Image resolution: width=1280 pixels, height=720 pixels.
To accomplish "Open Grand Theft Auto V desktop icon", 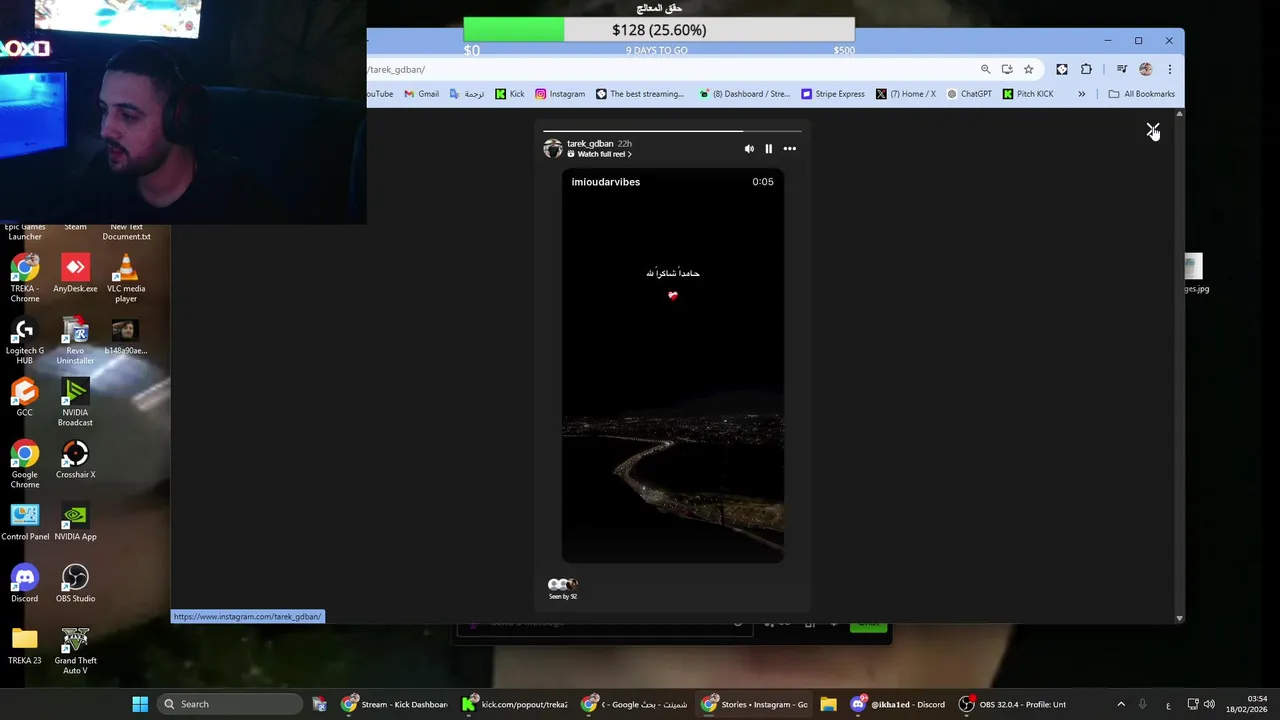I will click(x=75, y=650).
